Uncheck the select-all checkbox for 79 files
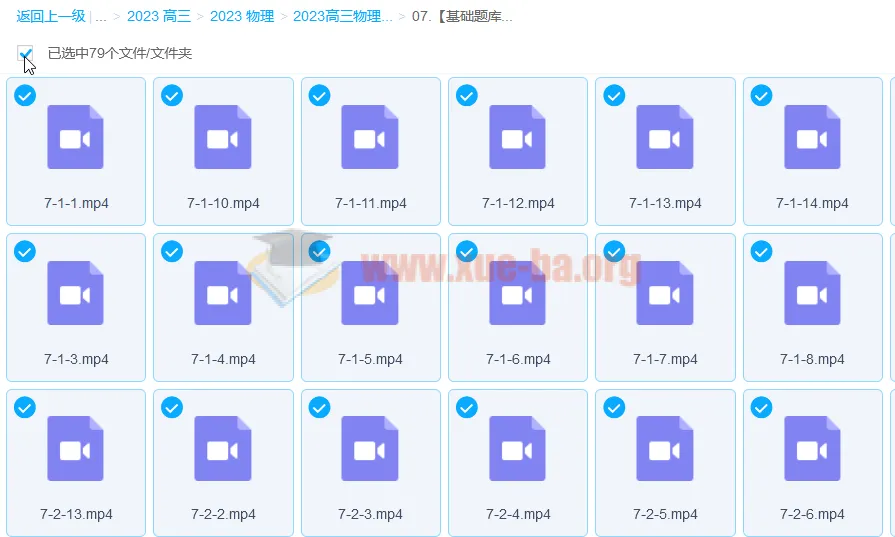This screenshot has height=537, width=895. (25, 53)
